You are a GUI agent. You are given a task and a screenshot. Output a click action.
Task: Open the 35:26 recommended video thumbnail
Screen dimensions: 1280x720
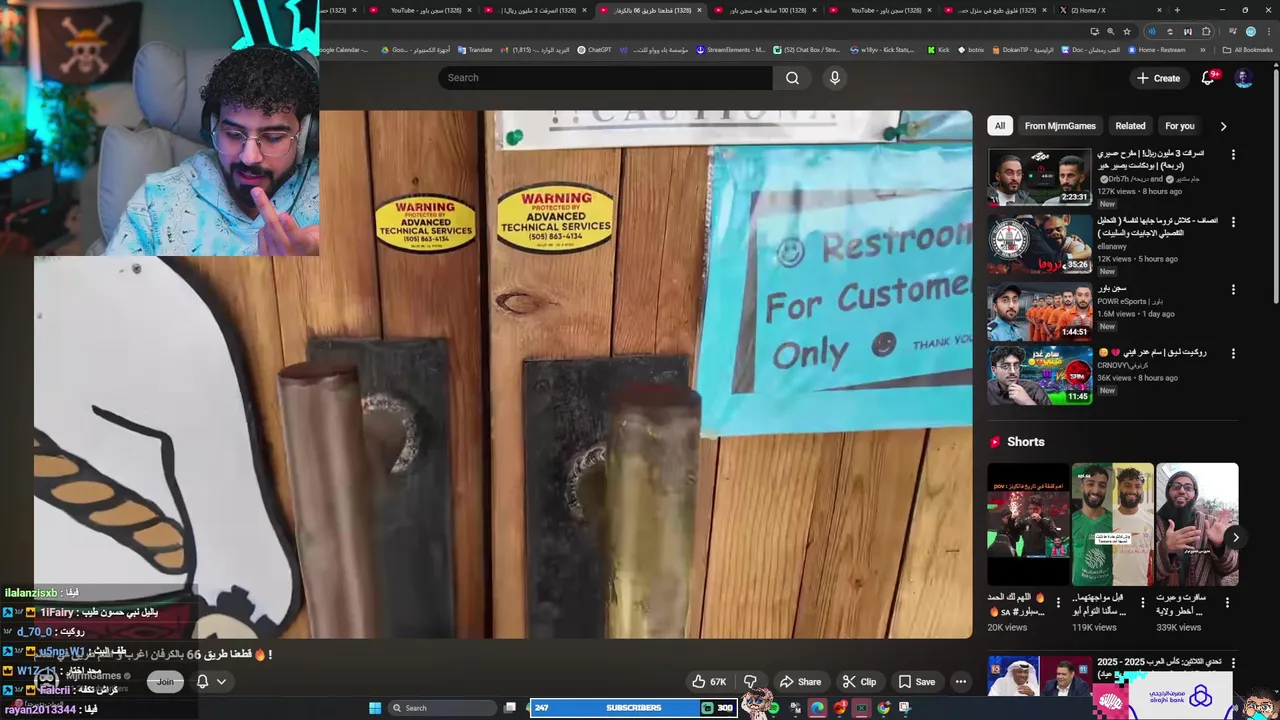[x=1040, y=244]
